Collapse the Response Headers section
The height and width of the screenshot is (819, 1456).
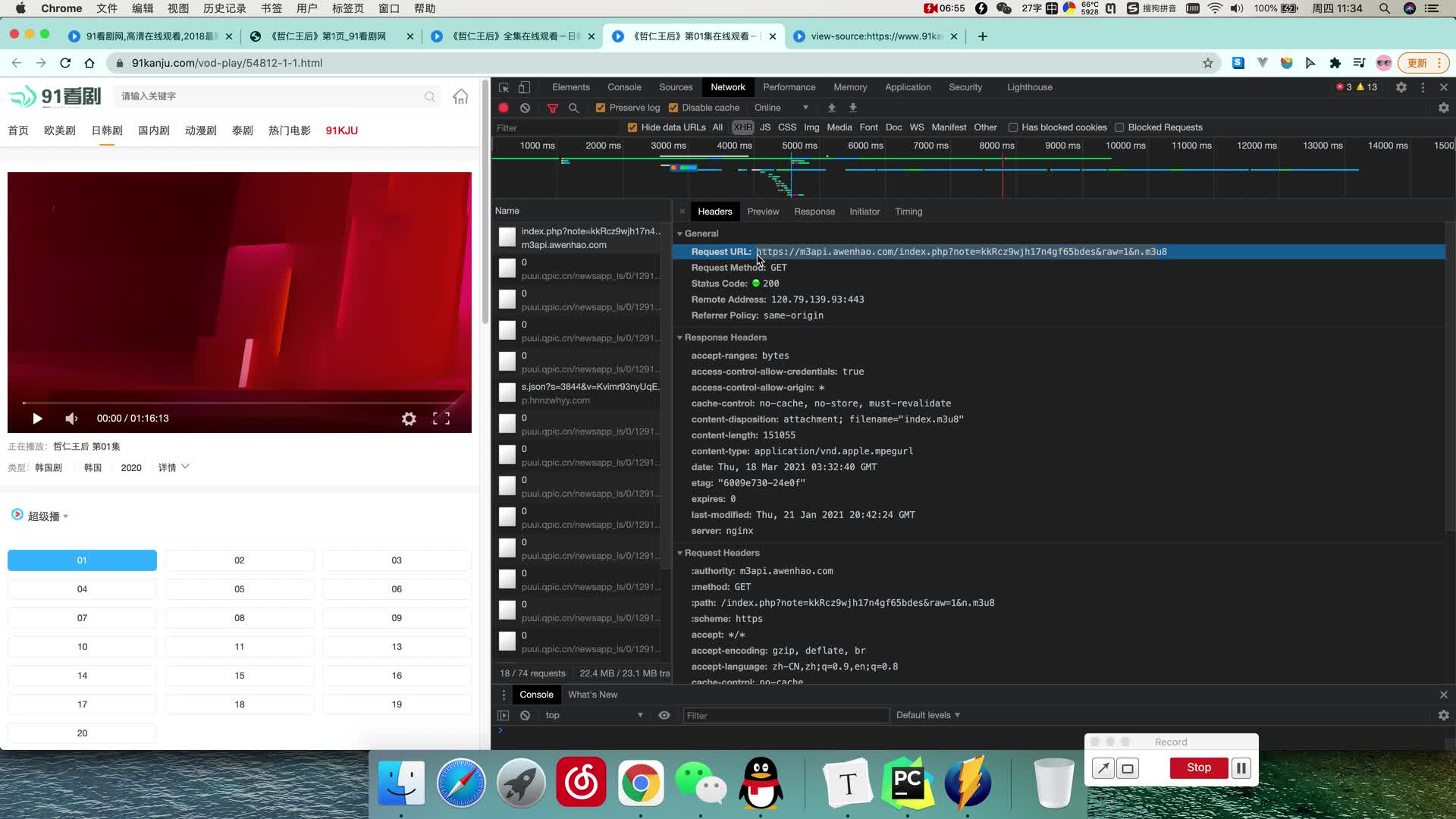coord(679,337)
